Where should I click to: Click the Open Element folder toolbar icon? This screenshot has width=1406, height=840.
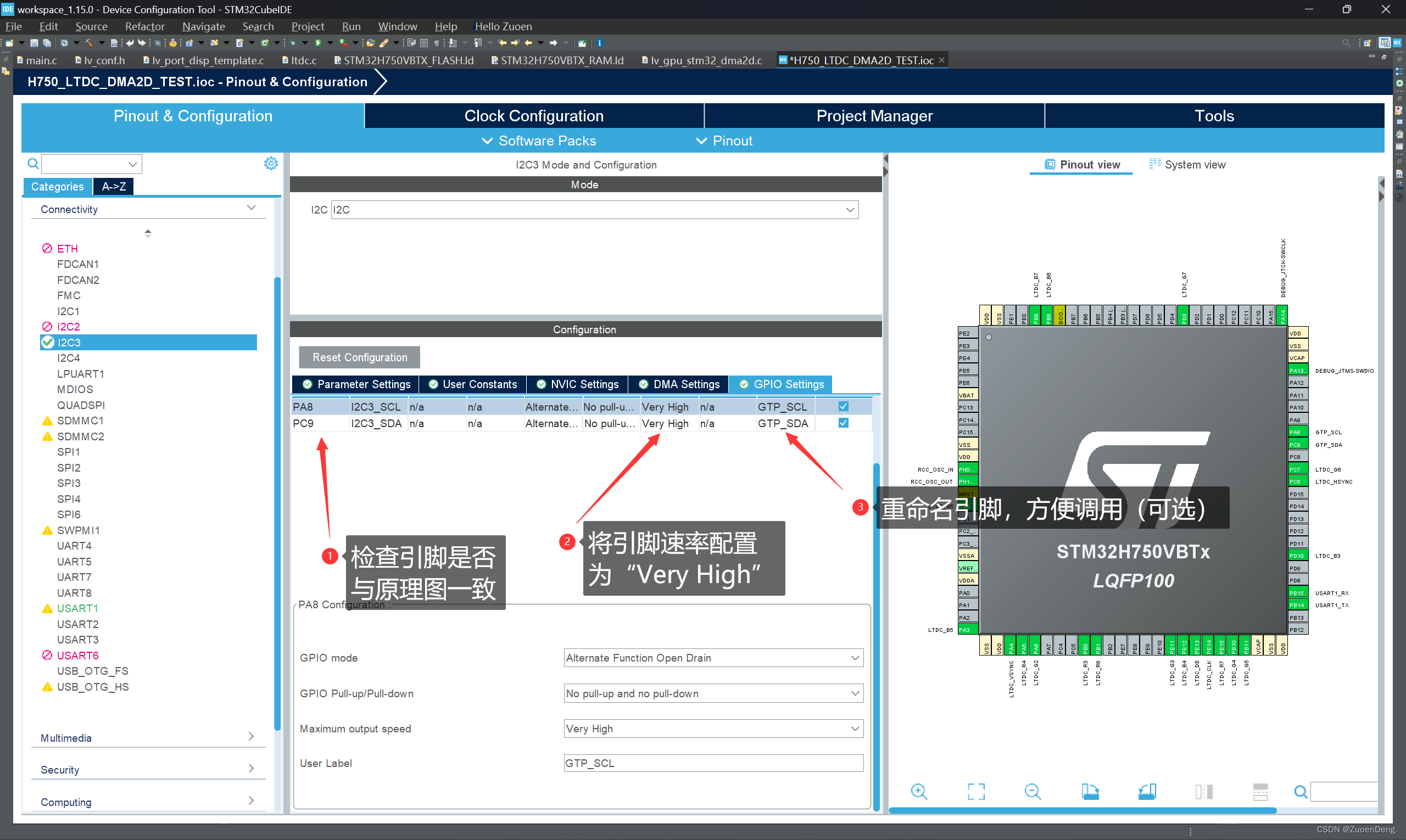[x=370, y=43]
